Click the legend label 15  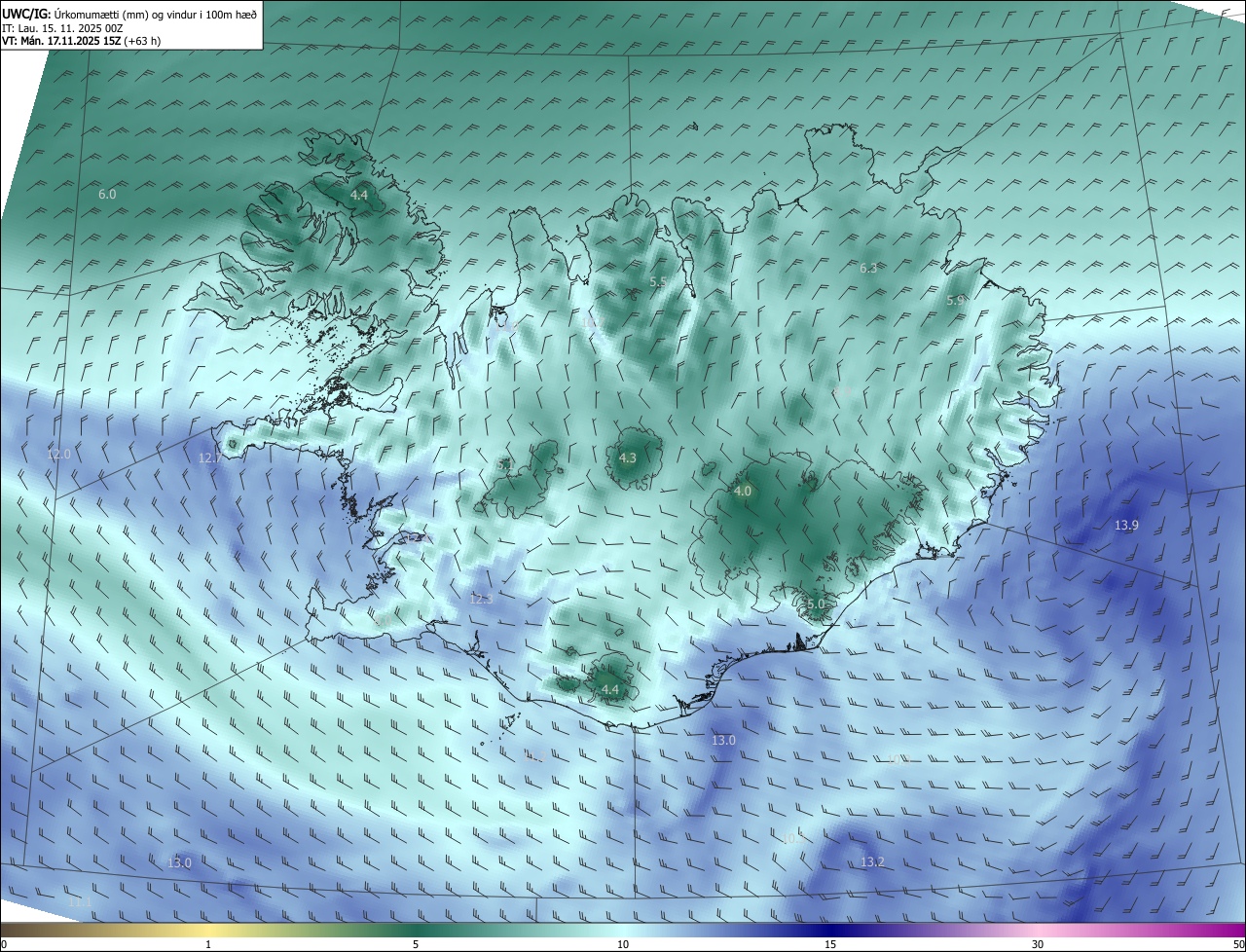point(830,944)
